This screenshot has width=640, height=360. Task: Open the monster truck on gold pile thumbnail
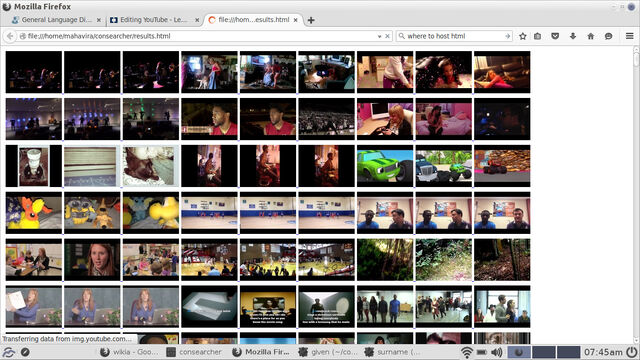502,166
